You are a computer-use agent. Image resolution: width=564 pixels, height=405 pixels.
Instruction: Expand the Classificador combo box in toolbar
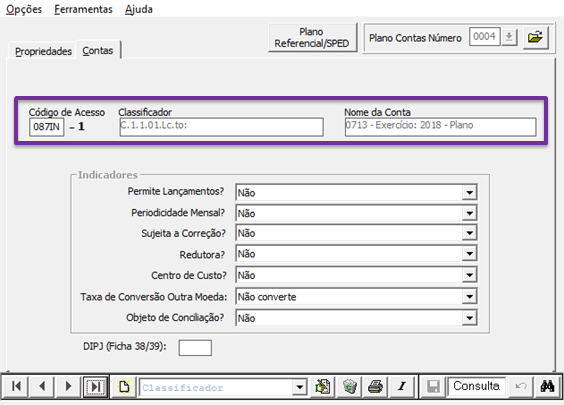point(299,387)
